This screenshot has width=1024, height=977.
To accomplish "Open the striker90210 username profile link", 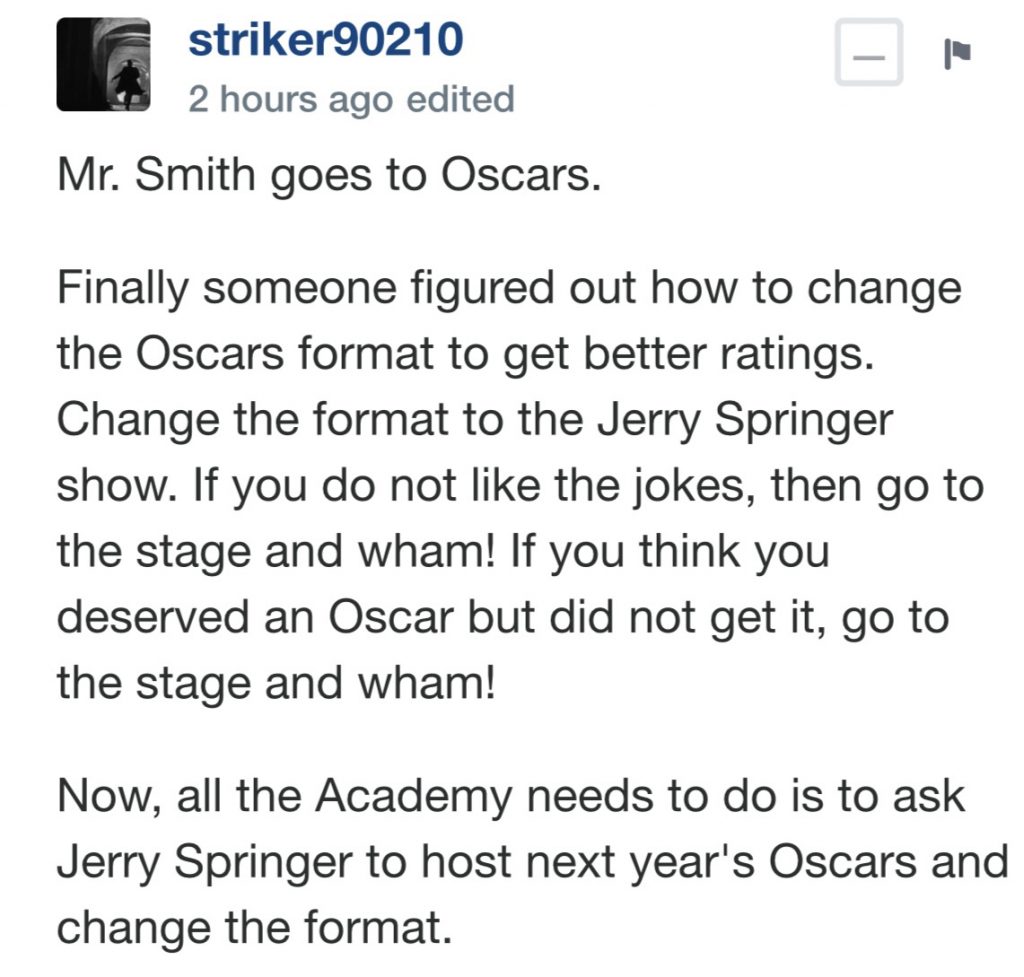I will 326,40.
